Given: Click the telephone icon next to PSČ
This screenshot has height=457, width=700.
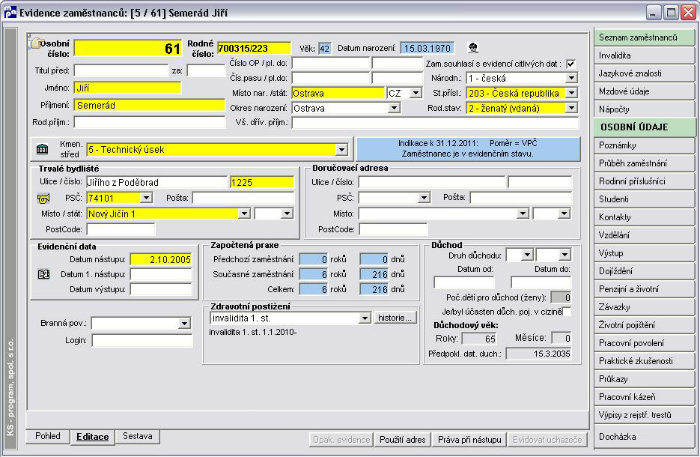Looking at the screenshot, I should [x=43, y=198].
